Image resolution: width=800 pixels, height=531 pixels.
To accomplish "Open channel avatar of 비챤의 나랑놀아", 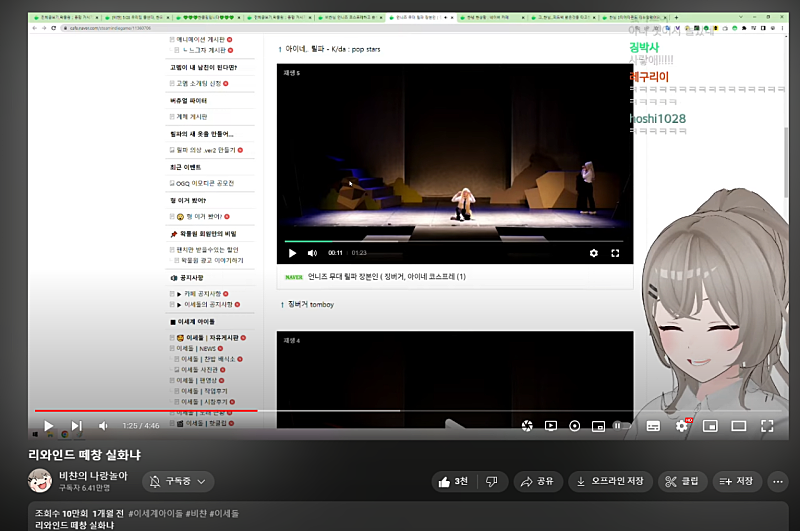I will click(40, 481).
